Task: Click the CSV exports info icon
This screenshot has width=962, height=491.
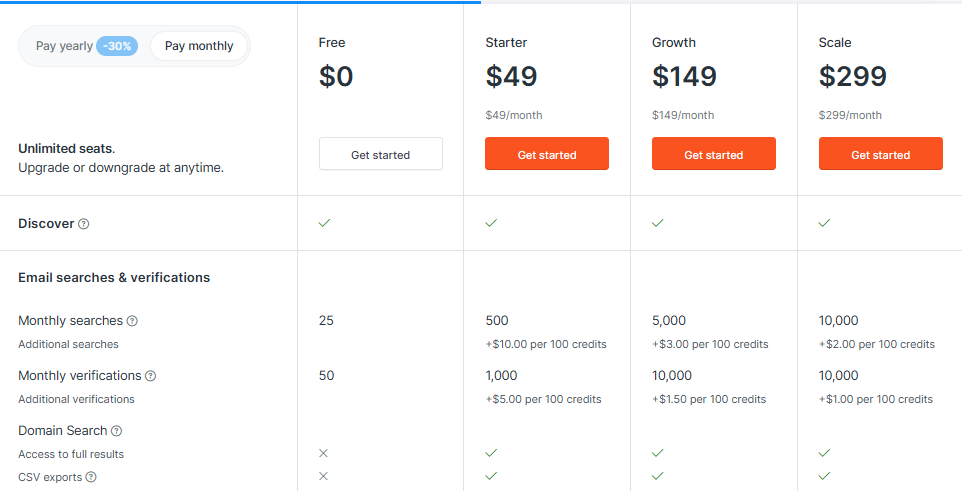Action: tap(91, 477)
